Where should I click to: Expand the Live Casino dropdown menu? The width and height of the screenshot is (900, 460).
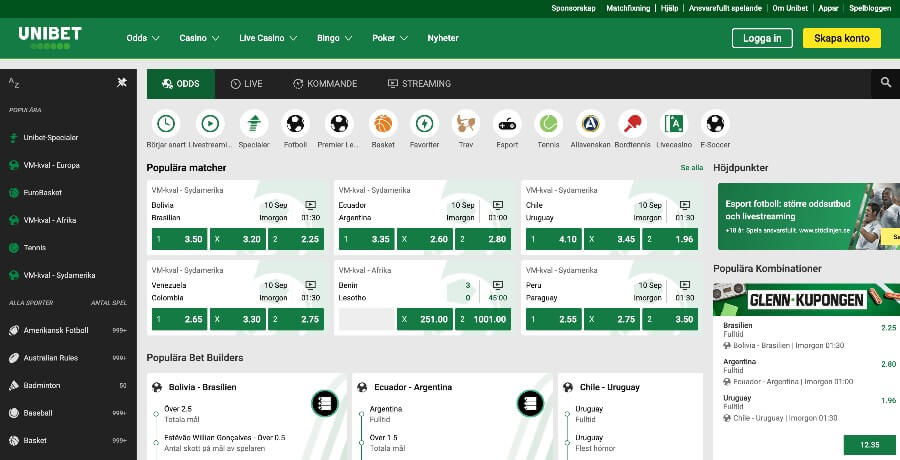click(x=268, y=38)
